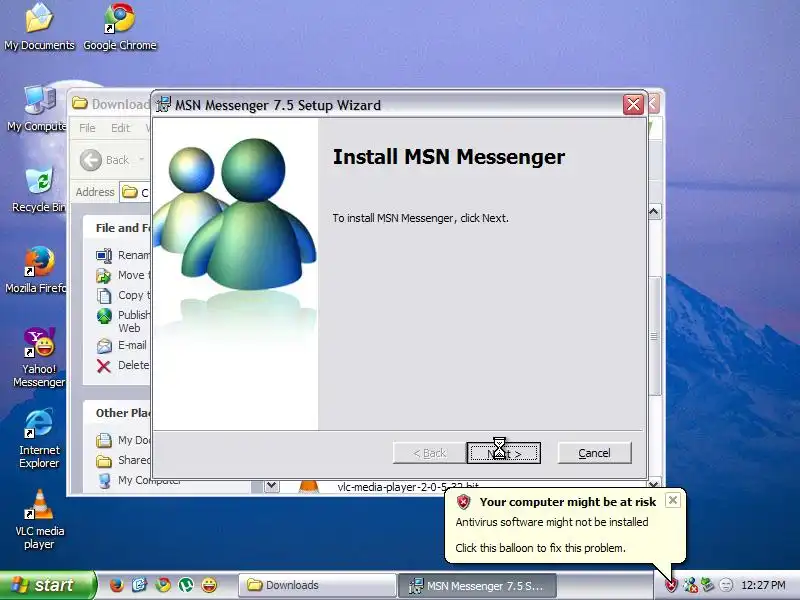This screenshot has height=600, width=800.
Task: Open Google Chrome desktop shortcut
Action: pos(120,27)
